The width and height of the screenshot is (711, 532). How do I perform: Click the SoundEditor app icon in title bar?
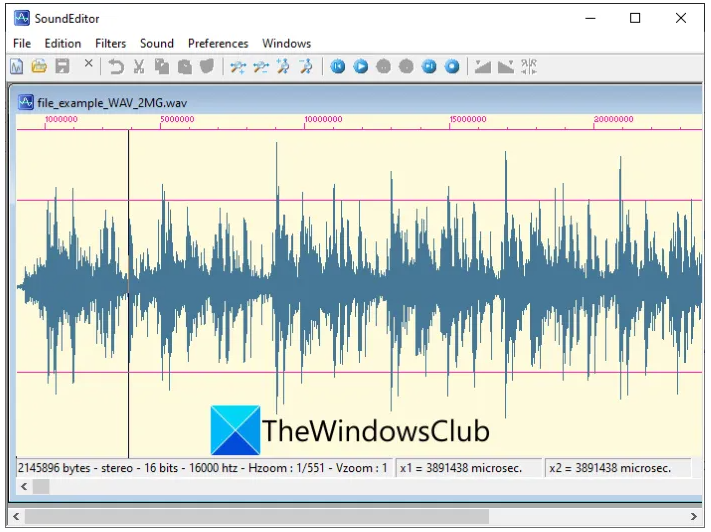pos(21,18)
